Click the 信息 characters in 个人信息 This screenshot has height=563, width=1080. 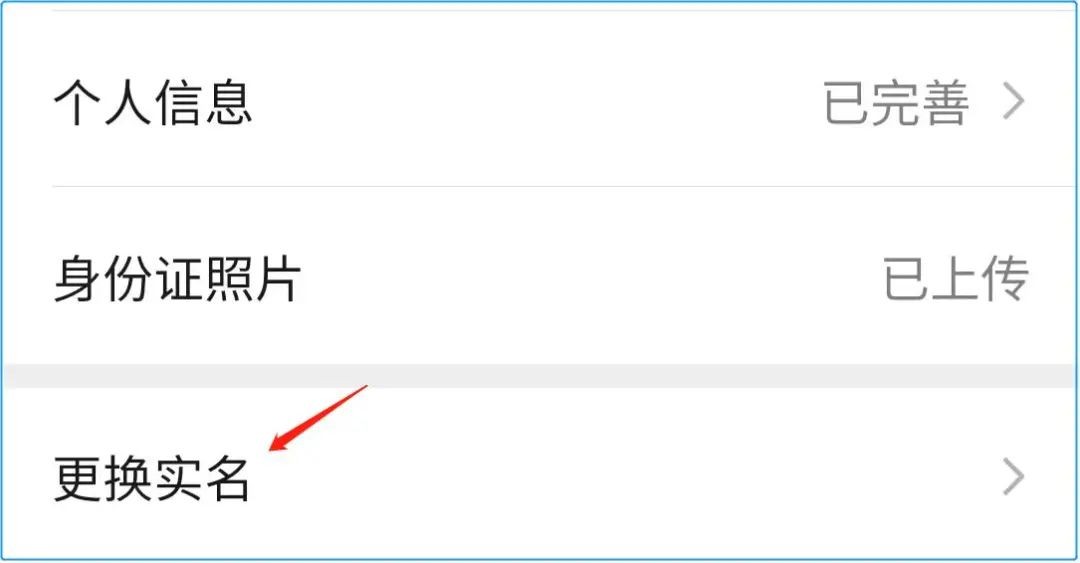[202, 103]
